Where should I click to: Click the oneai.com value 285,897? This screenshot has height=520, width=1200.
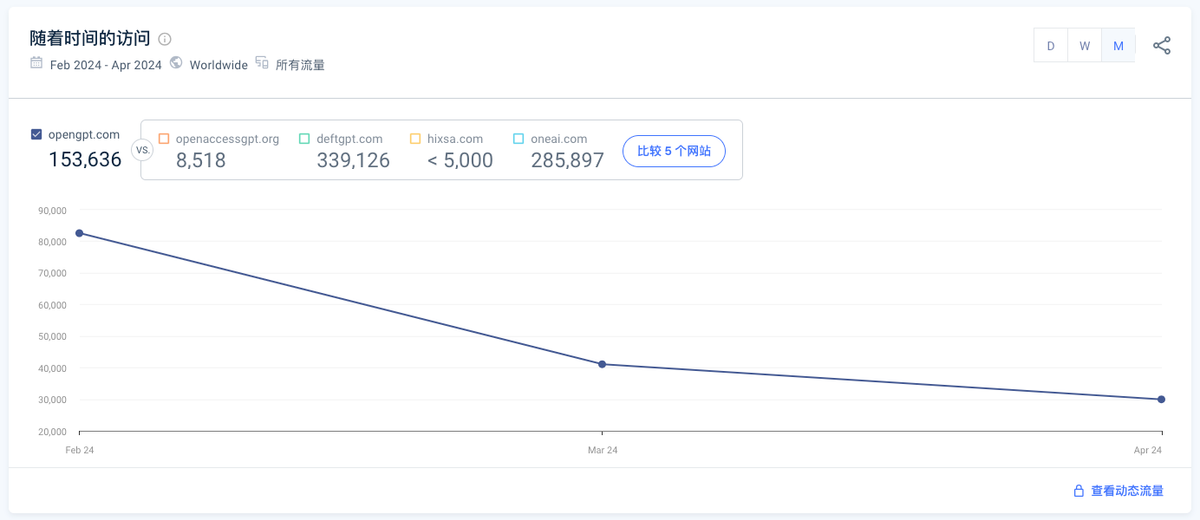(x=567, y=160)
